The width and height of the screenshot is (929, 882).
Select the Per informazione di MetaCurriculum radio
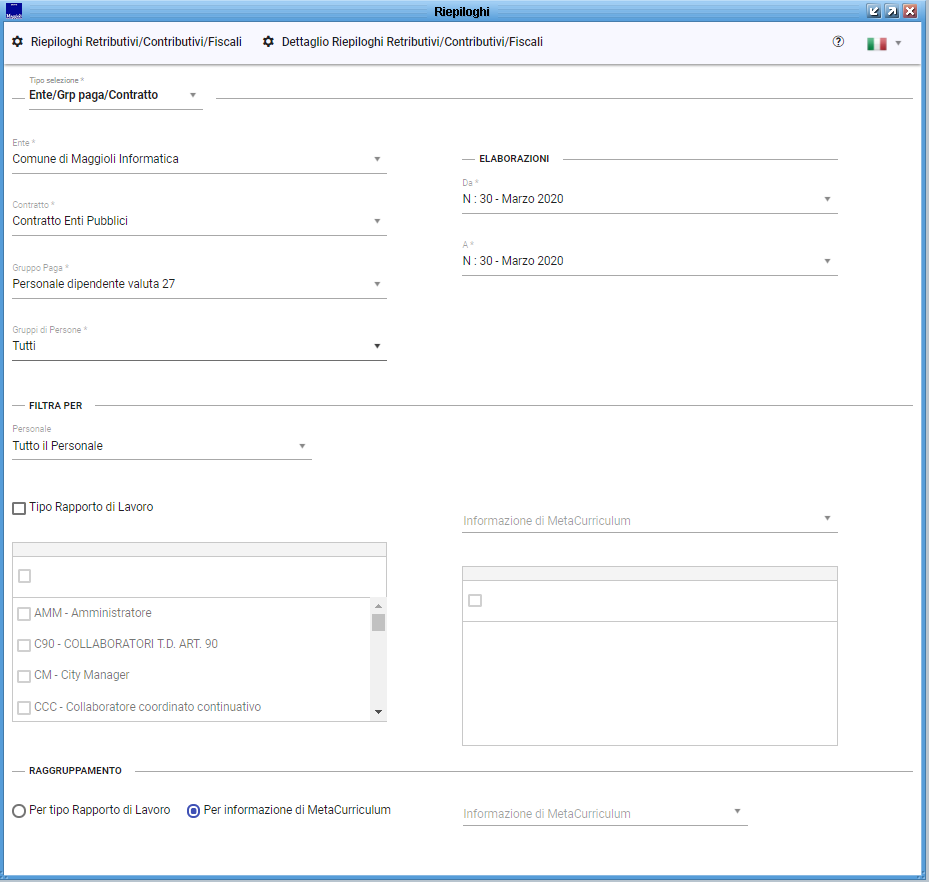point(195,811)
